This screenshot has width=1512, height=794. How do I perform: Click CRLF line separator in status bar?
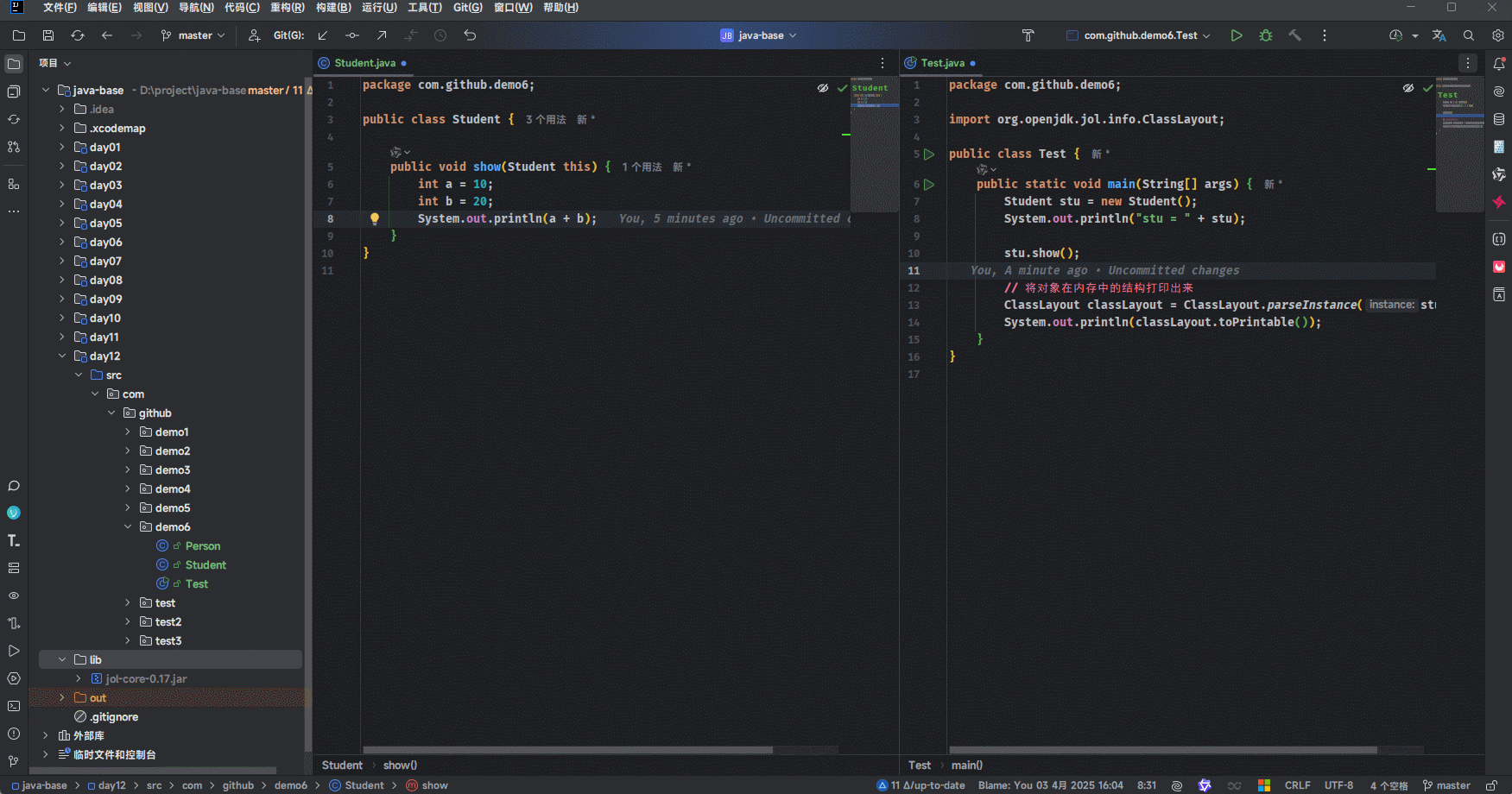(1297, 785)
